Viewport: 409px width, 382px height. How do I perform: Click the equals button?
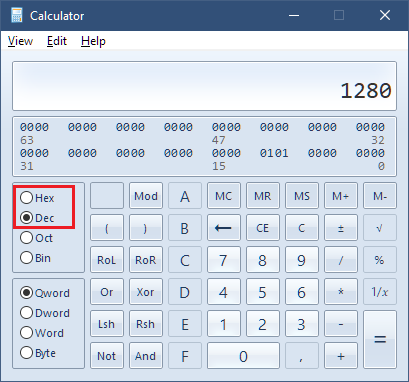click(x=380, y=340)
